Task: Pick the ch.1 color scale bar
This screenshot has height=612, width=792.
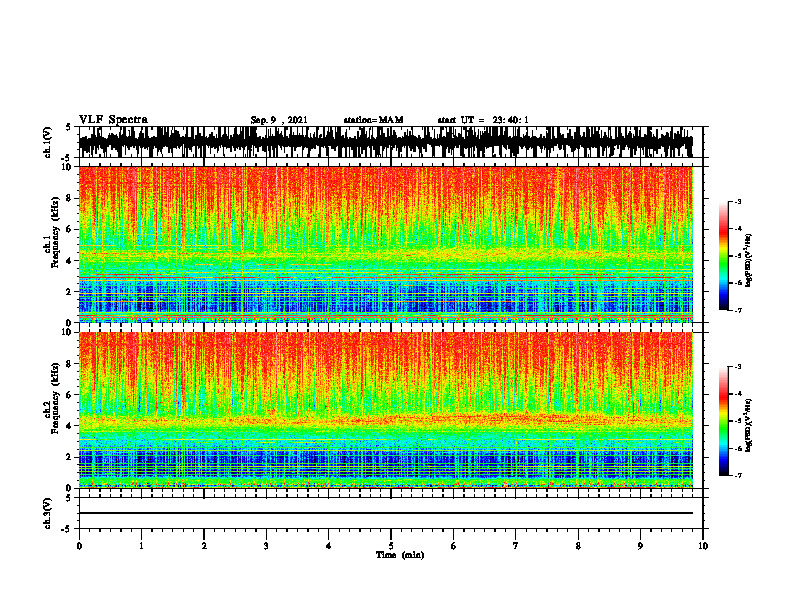Action: point(723,256)
